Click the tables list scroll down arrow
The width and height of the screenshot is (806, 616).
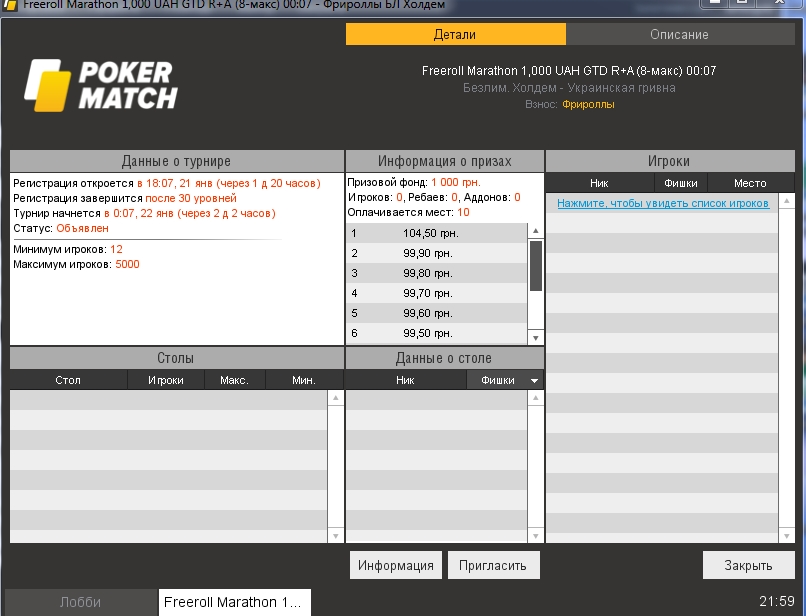336,536
